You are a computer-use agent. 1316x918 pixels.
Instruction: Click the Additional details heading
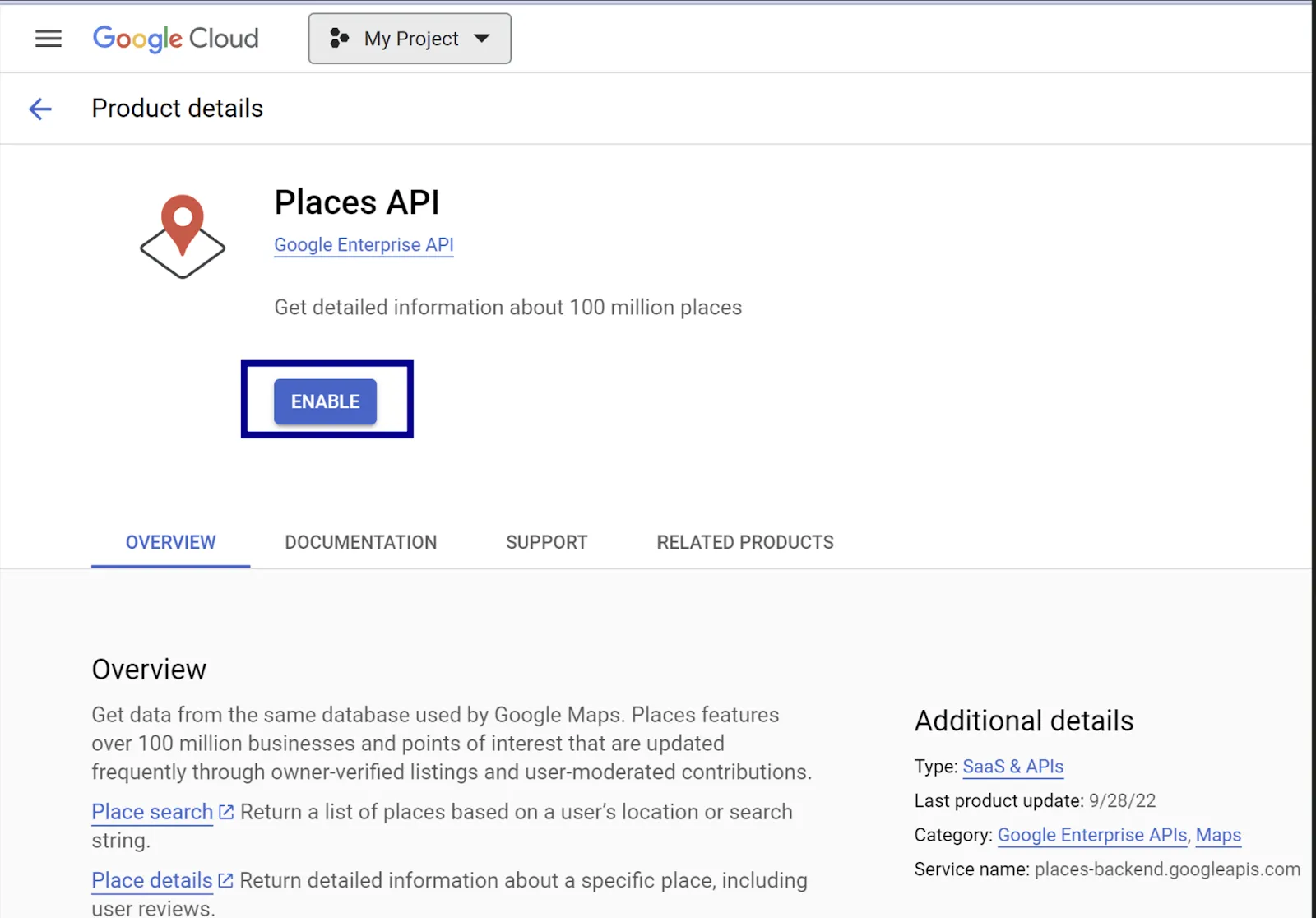[1024, 721]
